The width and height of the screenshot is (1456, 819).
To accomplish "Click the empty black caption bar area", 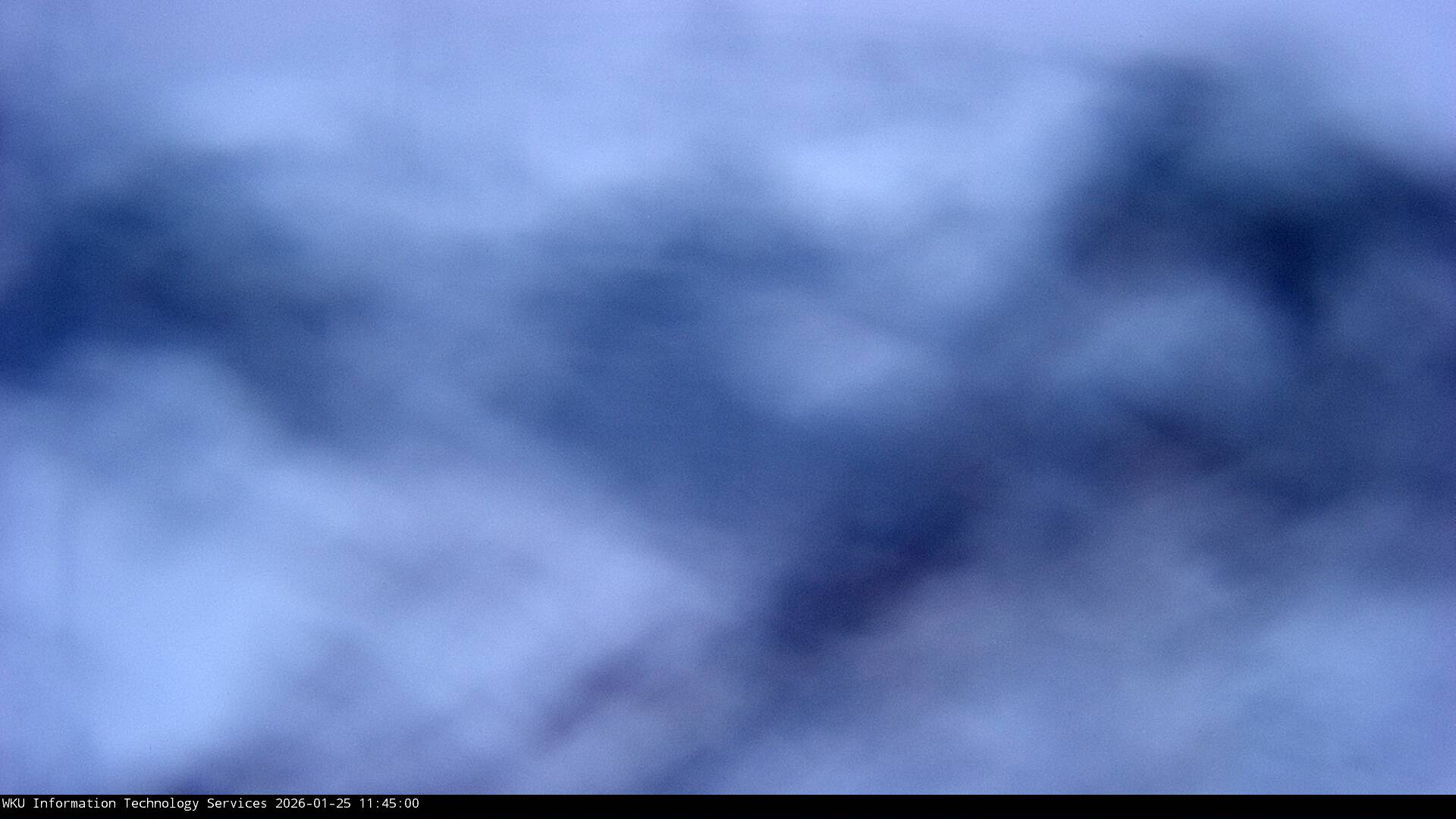I will coord(910,807).
